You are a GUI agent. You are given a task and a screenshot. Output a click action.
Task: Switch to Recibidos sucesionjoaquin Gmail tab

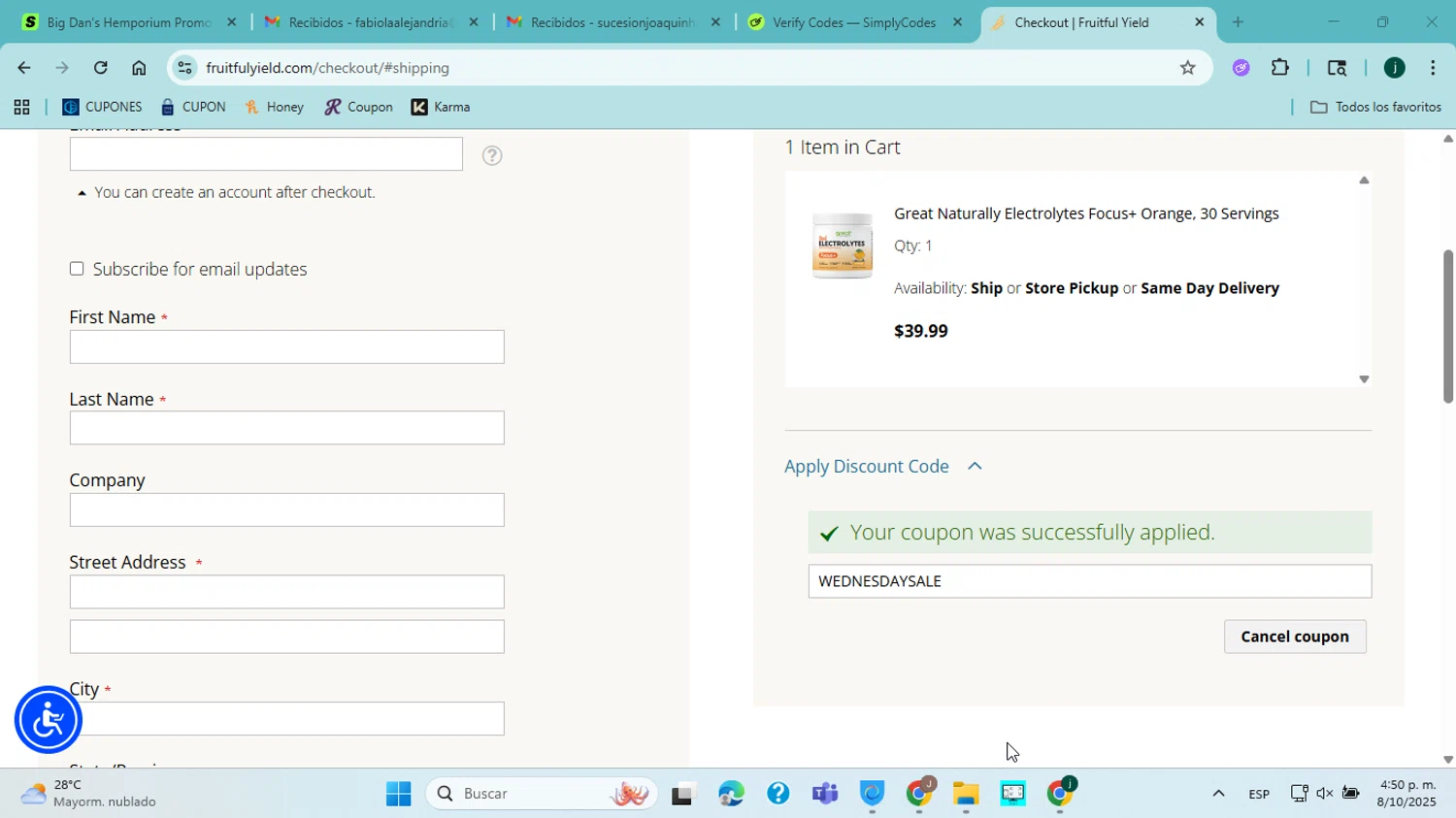[x=612, y=21]
